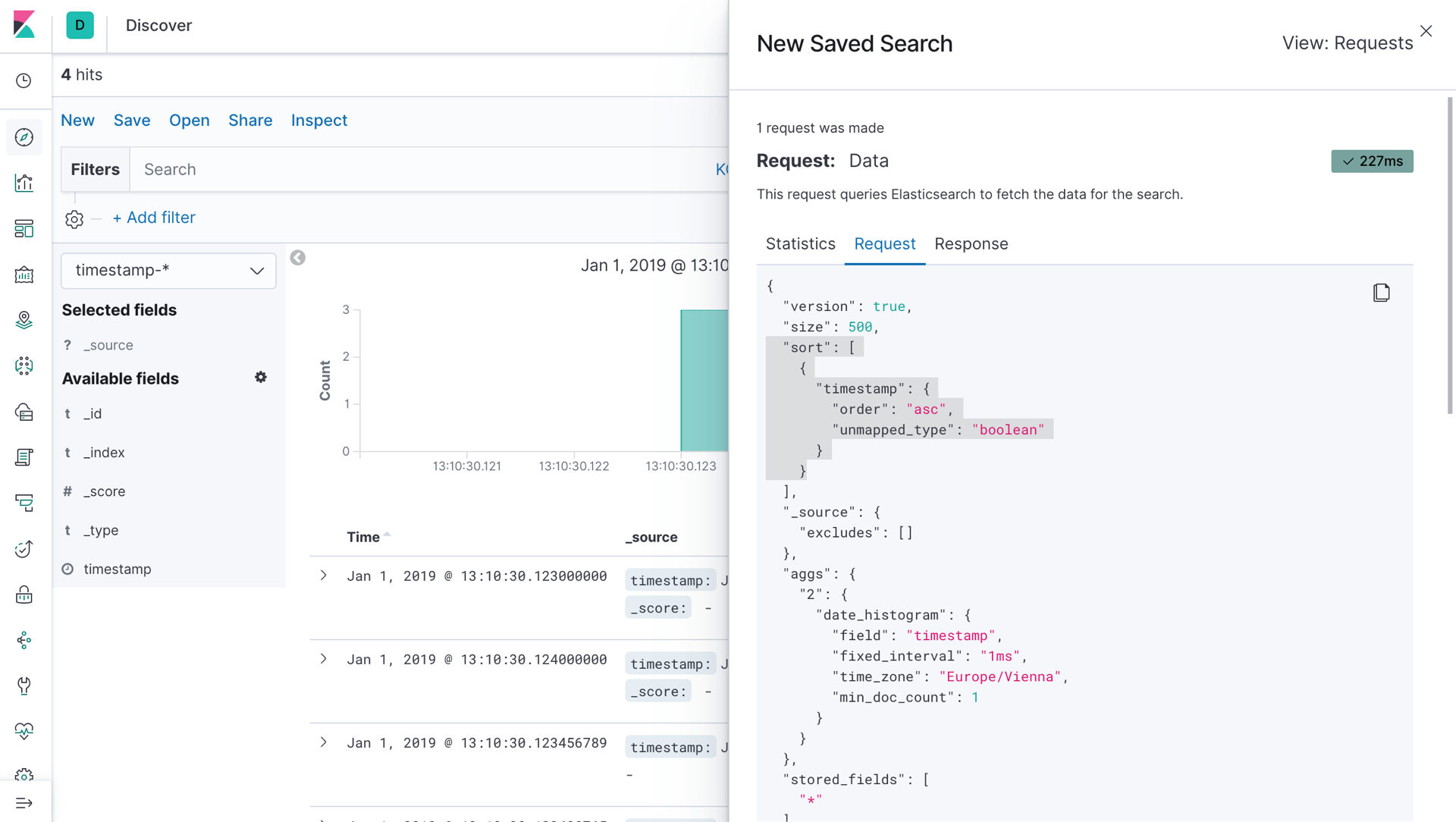Click the Filters button
This screenshot has width=1456, height=822.
coord(96,169)
